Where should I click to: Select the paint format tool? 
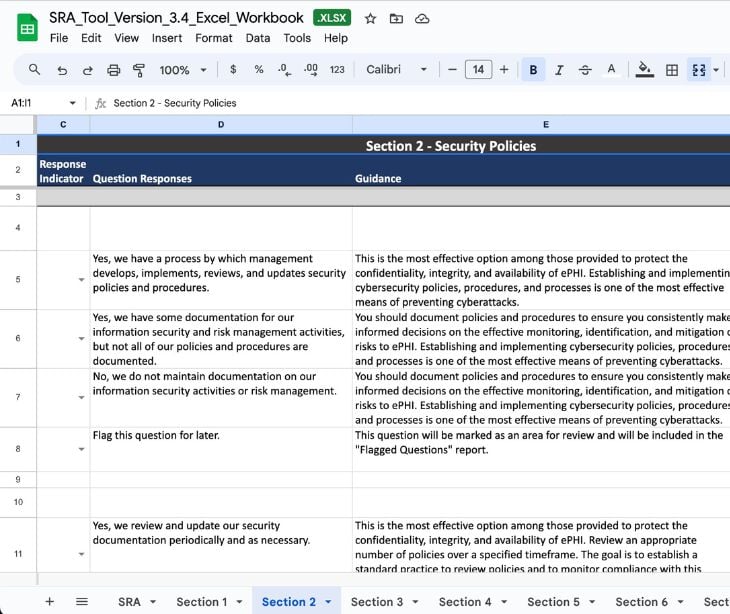139,70
